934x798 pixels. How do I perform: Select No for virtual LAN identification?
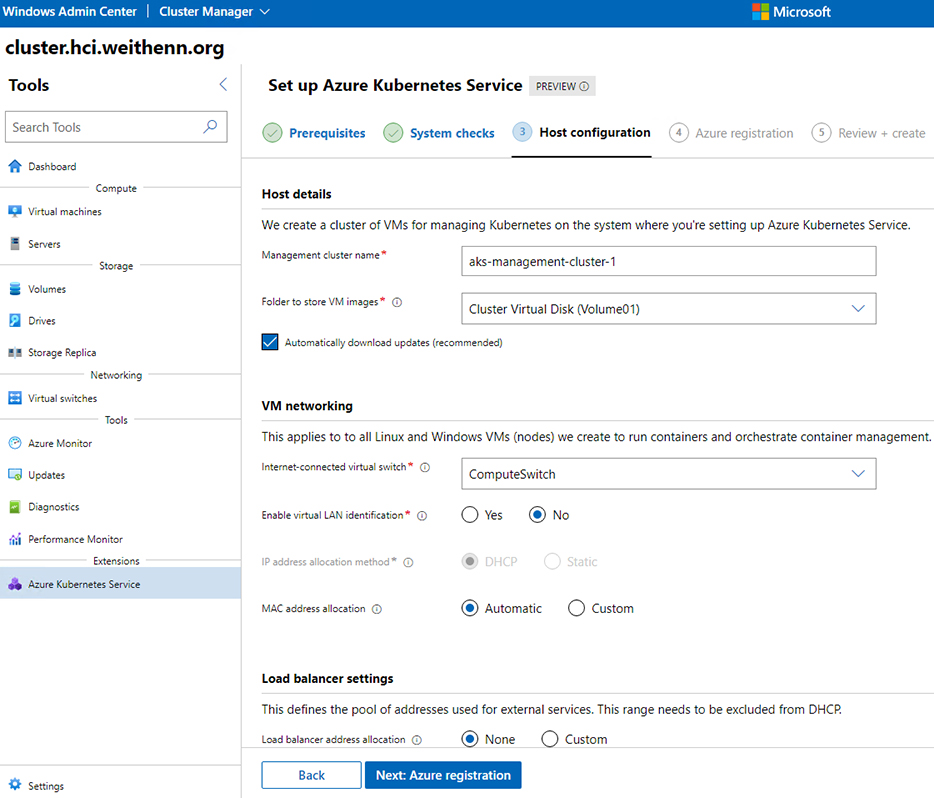pos(537,515)
